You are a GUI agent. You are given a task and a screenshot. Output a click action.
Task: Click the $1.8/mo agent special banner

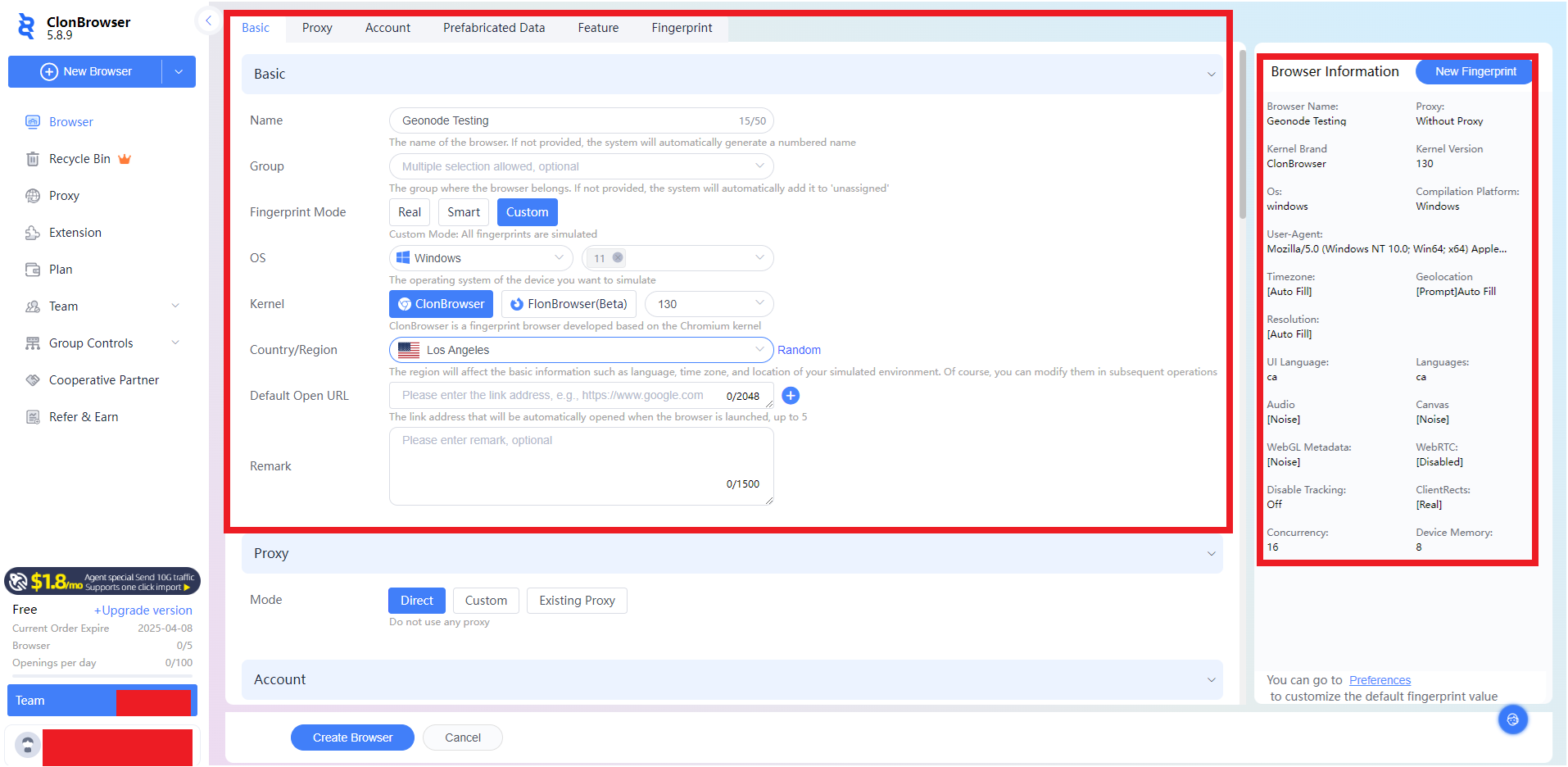pyautogui.click(x=102, y=581)
